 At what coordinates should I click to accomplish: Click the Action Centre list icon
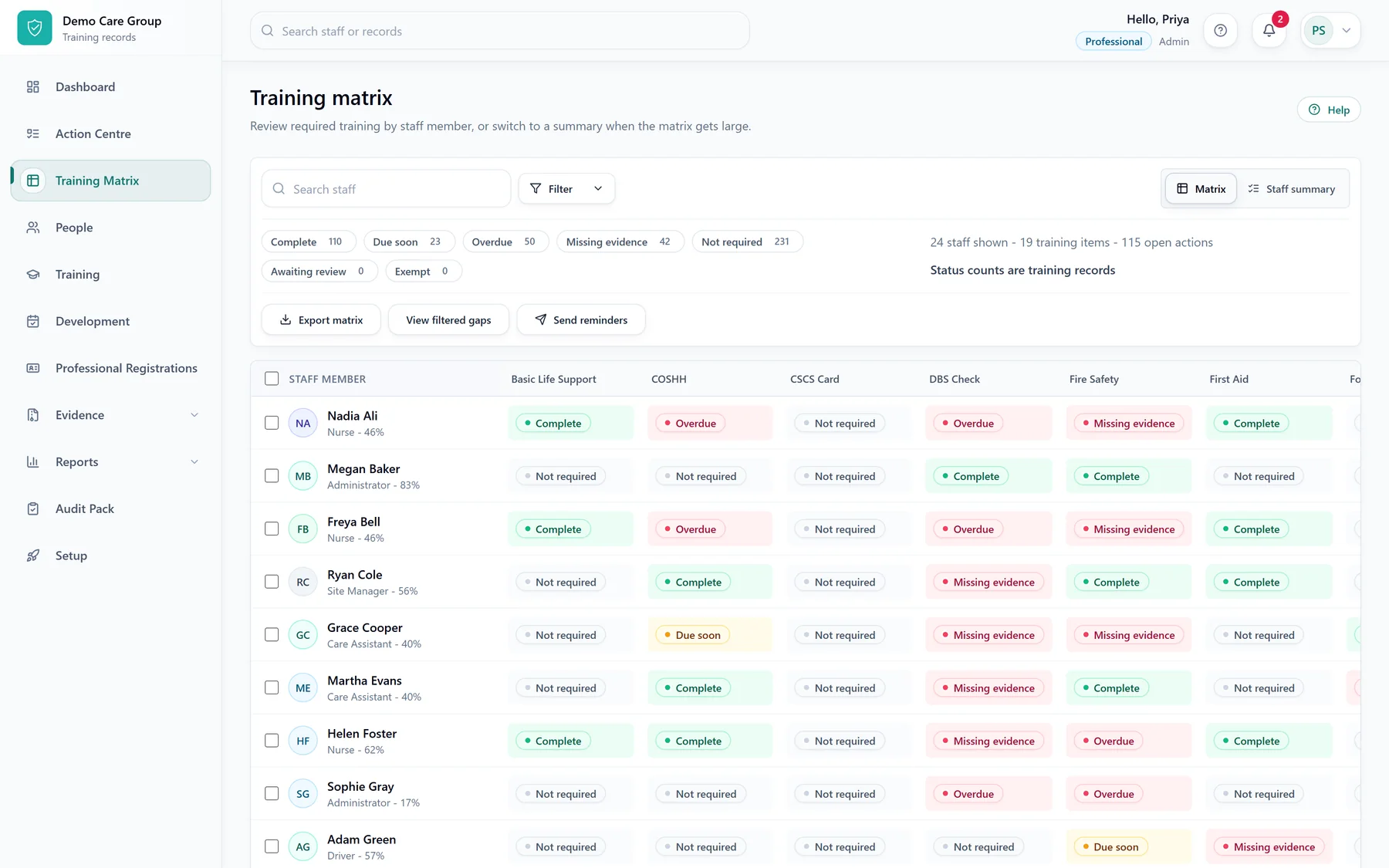click(x=33, y=133)
